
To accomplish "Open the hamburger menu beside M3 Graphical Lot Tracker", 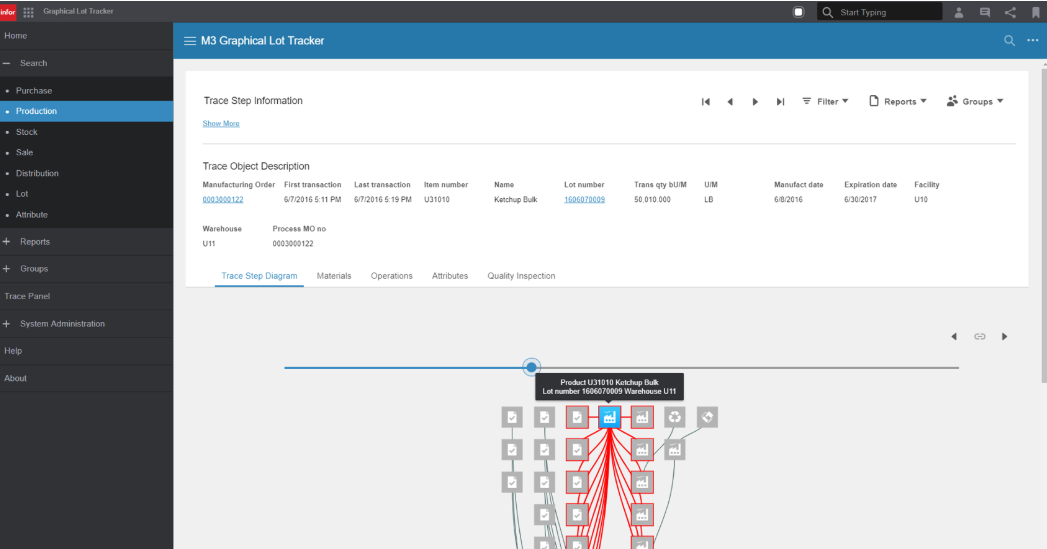I will (x=190, y=41).
